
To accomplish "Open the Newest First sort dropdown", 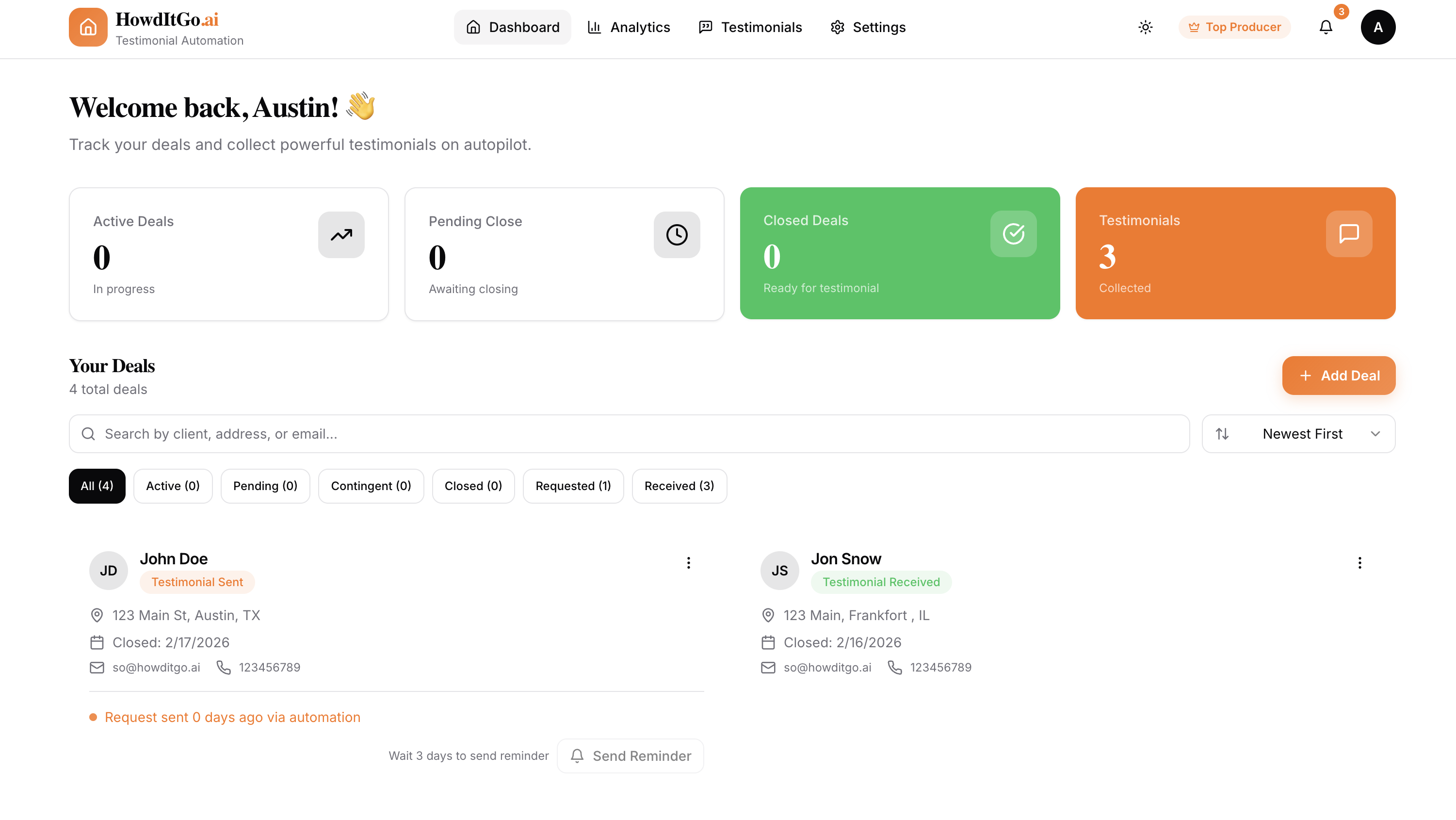I will point(1298,434).
